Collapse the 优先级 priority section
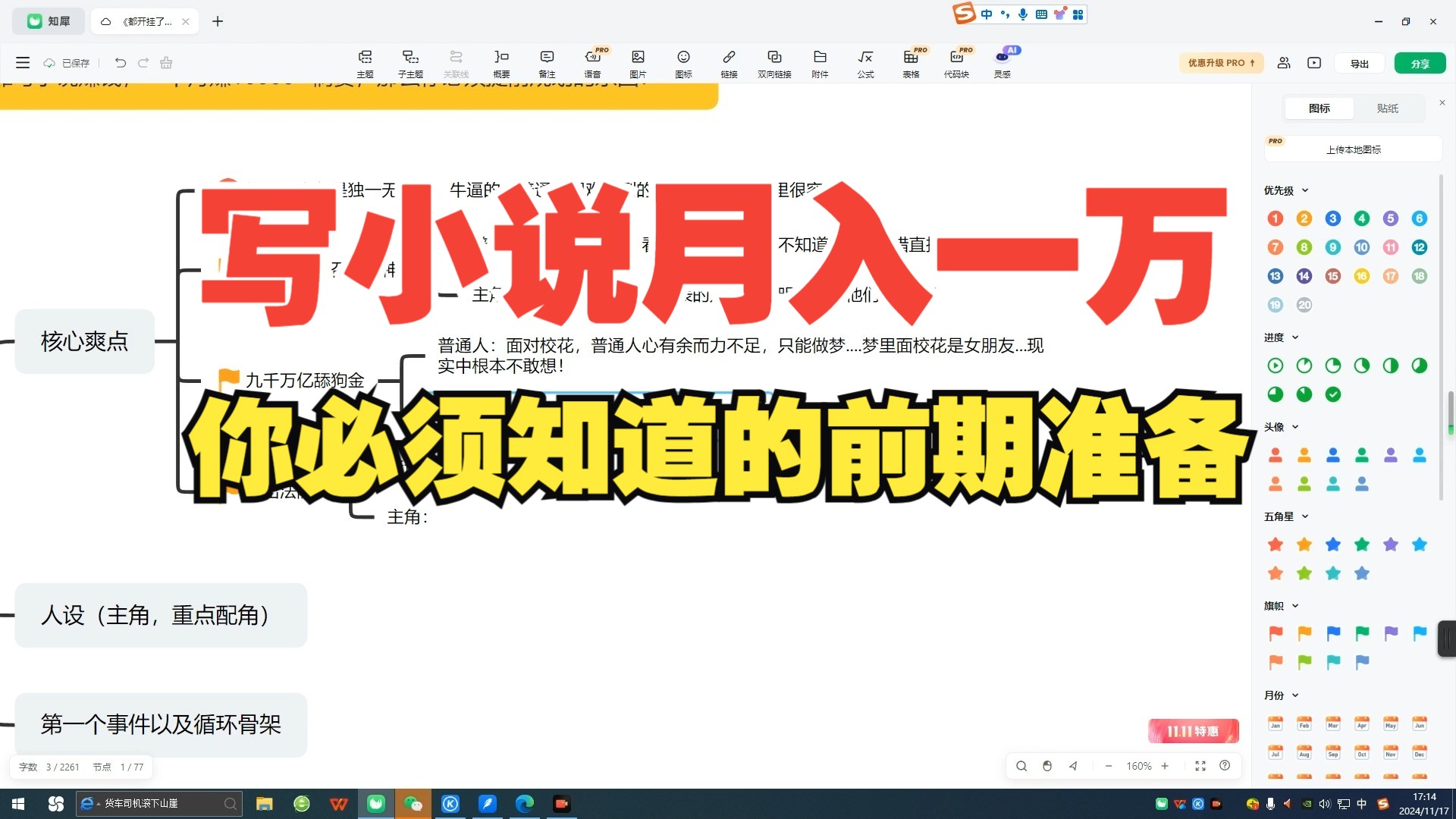Screen dimensions: 1456x819 [1305, 190]
